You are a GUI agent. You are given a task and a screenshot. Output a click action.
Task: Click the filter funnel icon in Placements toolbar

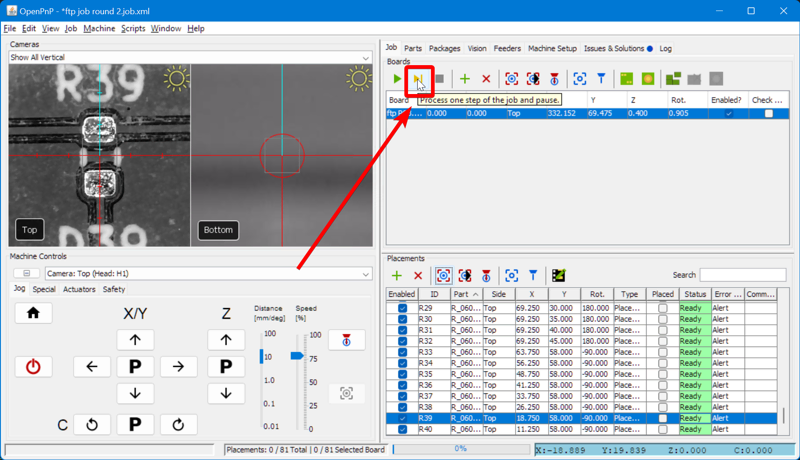pyautogui.click(x=533, y=275)
